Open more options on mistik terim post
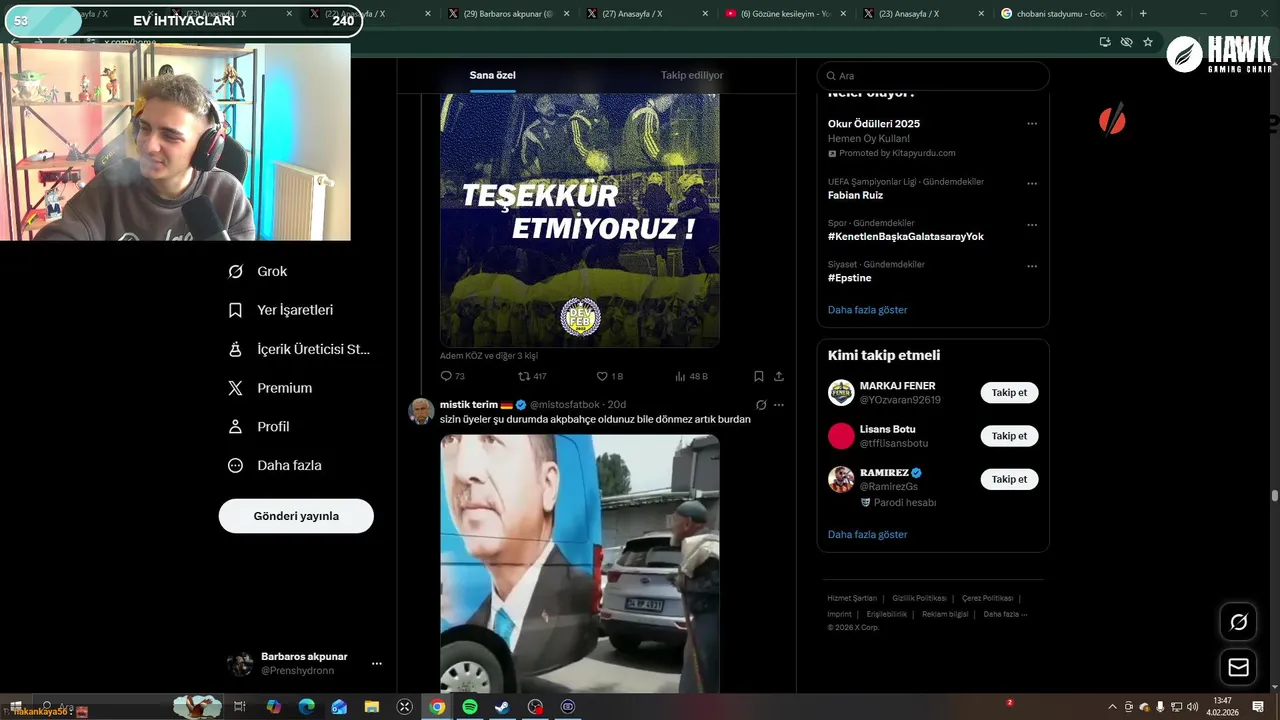The height and width of the screenshot is (720, 1280). tap(779, 405)
